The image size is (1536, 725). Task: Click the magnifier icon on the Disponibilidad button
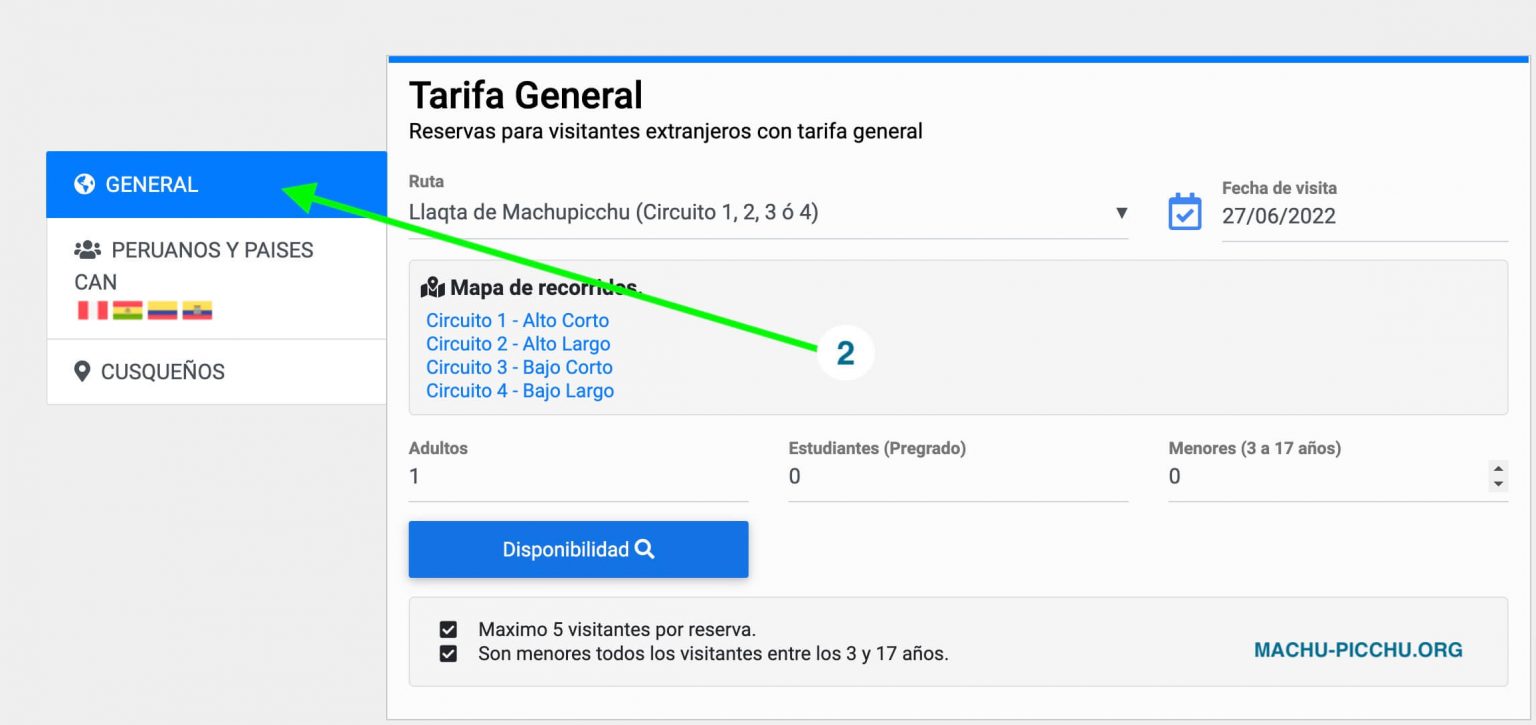(645, 549)
